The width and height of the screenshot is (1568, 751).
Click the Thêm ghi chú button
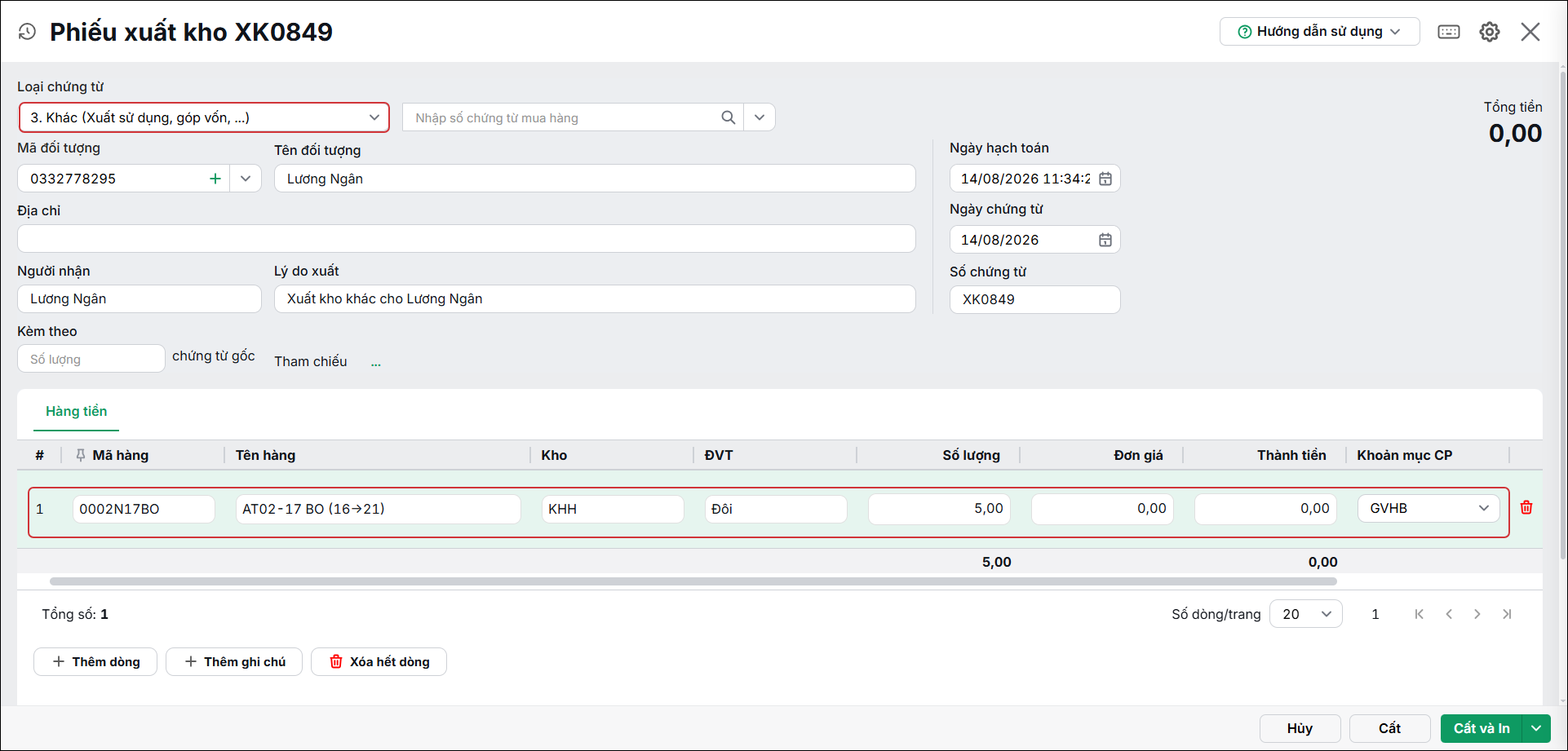point(234,661)
